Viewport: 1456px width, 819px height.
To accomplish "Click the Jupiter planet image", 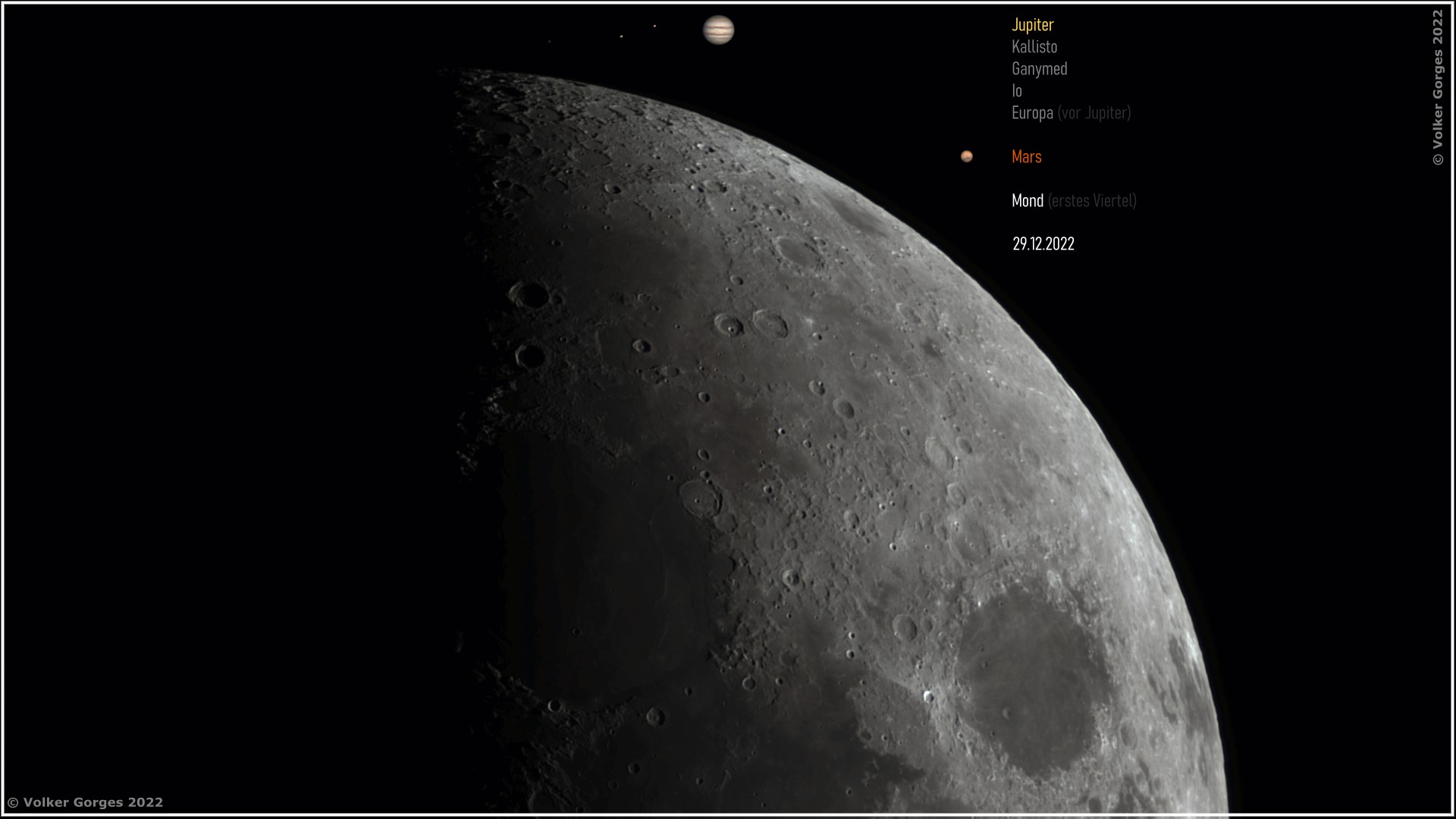I will tap(718, 30).
